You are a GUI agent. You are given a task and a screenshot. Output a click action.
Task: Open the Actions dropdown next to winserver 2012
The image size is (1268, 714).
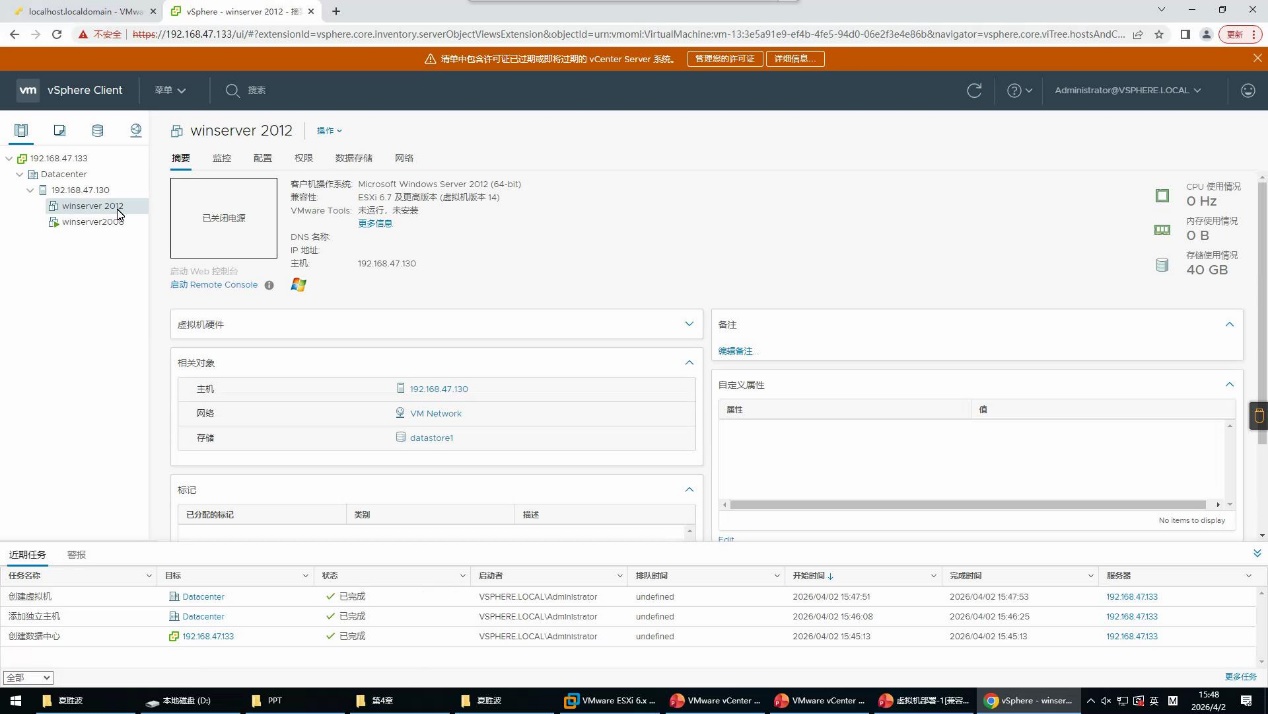coord(329,131)
